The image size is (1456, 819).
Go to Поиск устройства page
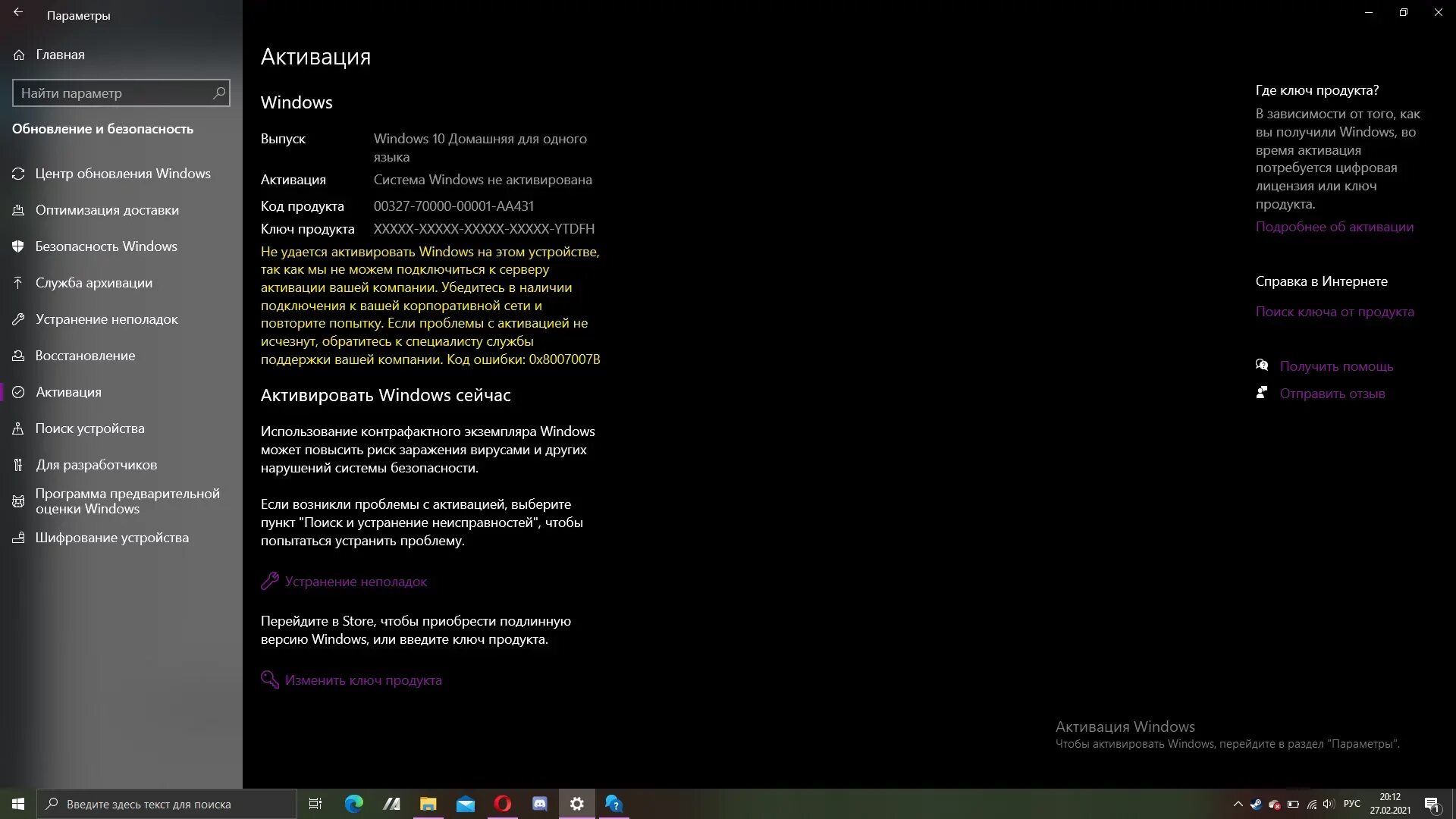(89, 428)
